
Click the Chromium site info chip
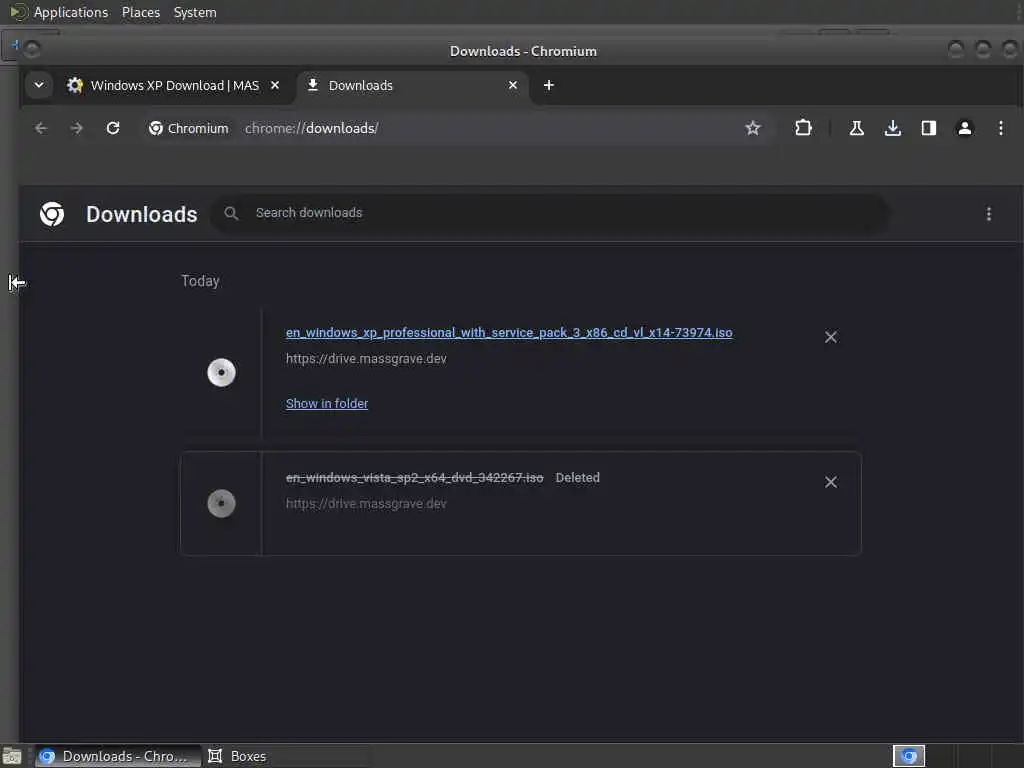189,128
